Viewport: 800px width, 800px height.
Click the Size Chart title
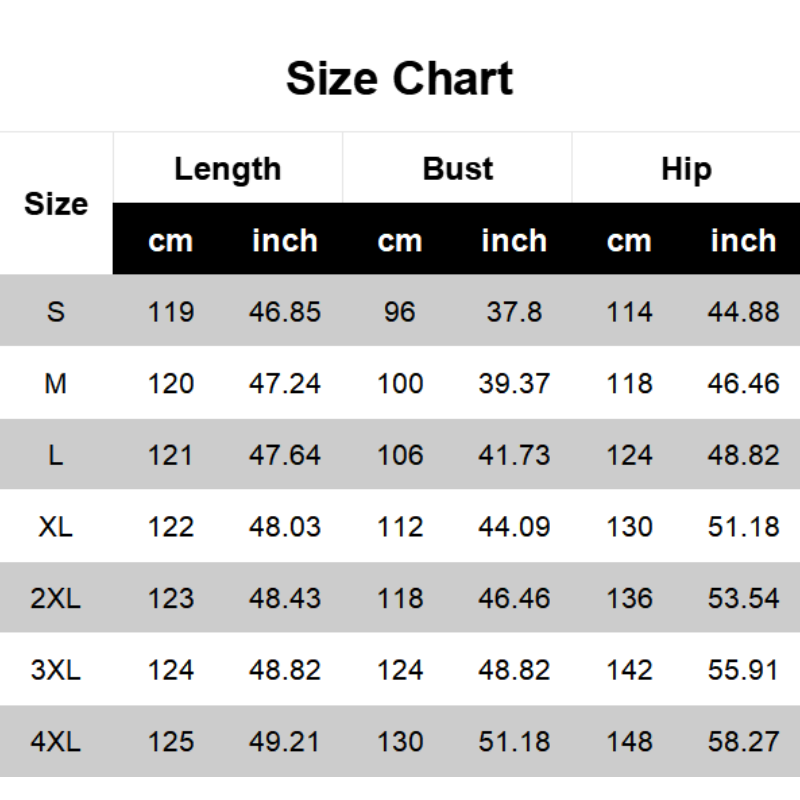click(399, 79)
